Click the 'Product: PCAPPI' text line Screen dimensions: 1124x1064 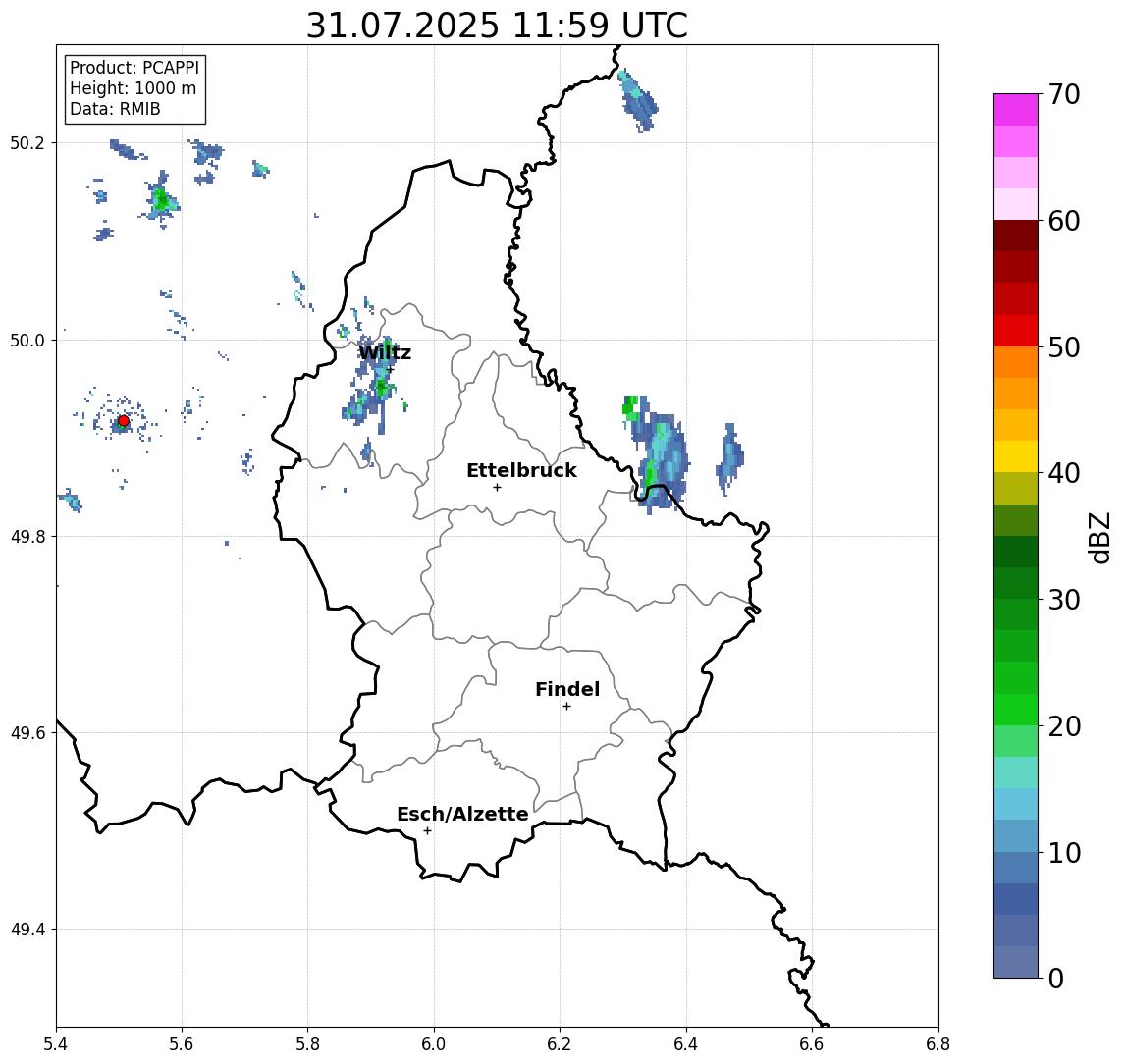click(134, 68)
